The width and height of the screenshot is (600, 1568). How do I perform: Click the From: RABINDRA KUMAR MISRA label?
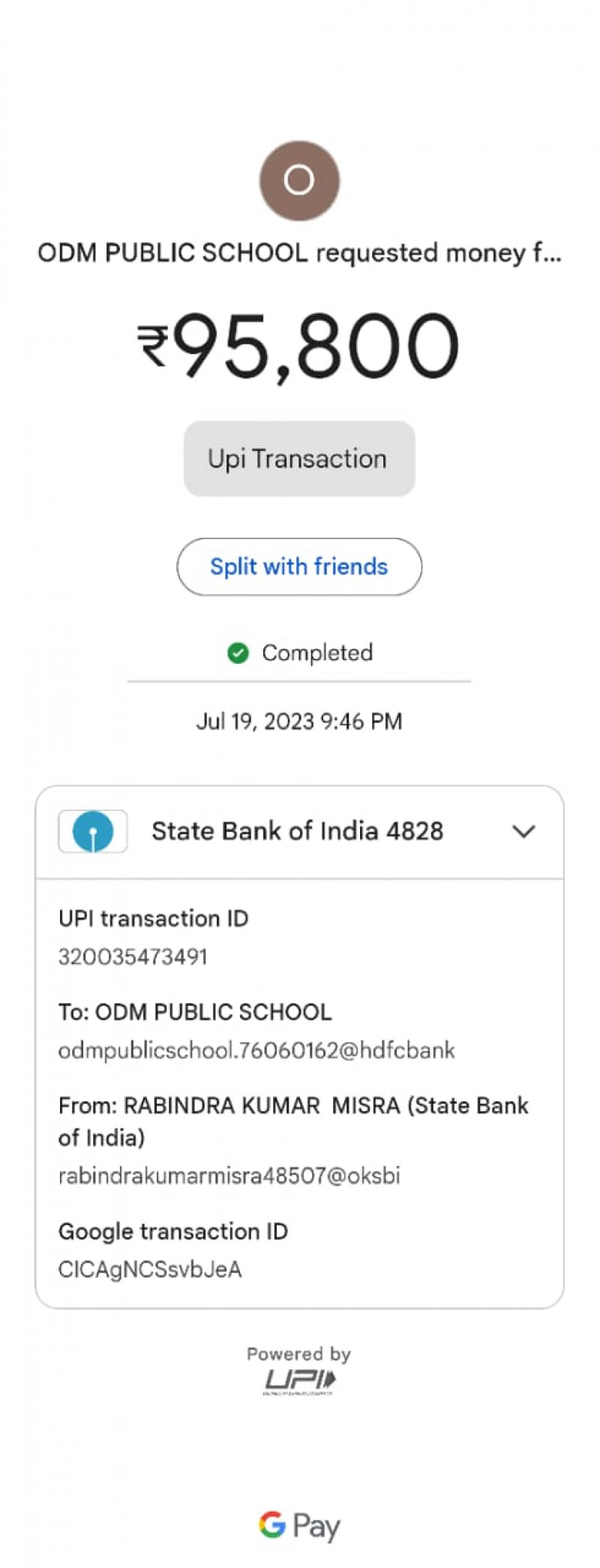[x=293, y=1106]
